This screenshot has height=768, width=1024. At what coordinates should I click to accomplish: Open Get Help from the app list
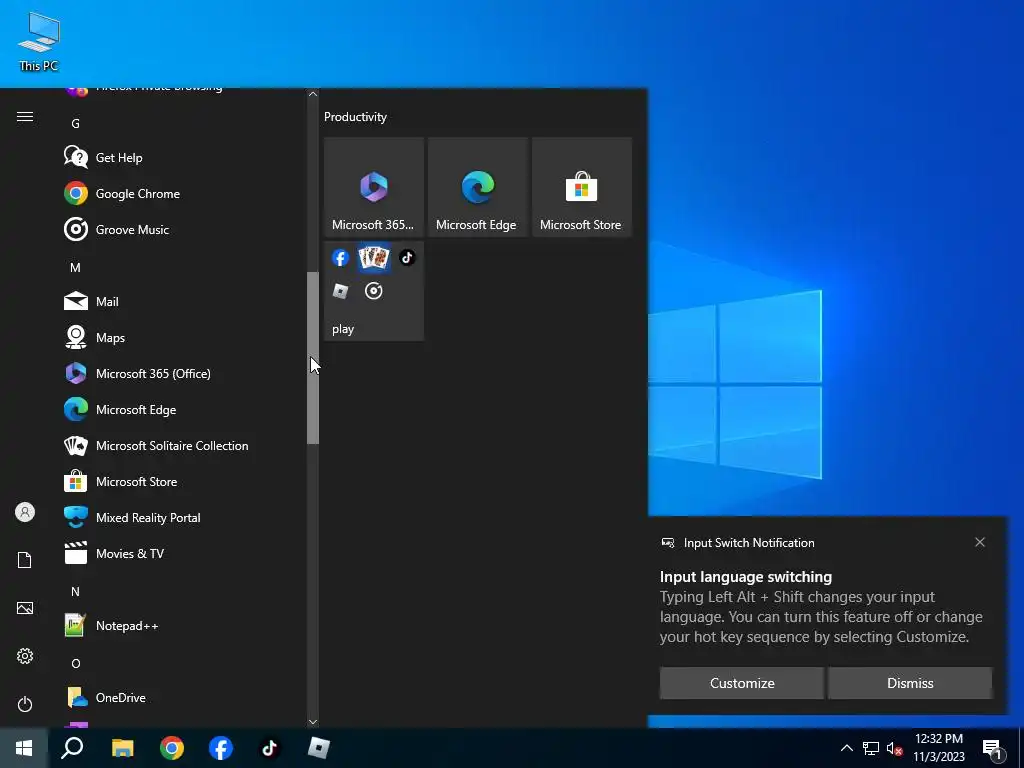tap(183, 157)
